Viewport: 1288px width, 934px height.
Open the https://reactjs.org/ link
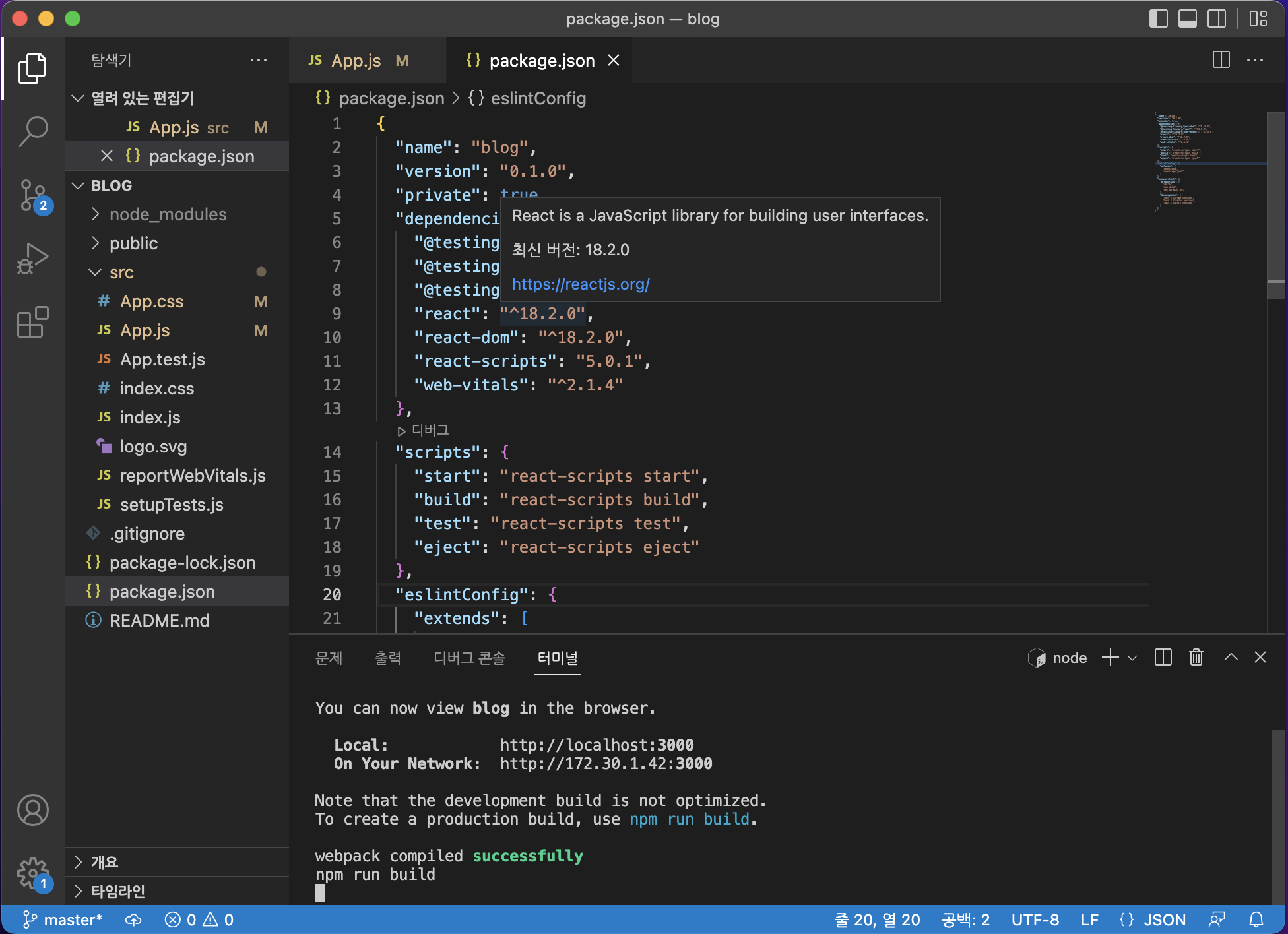(x=581, y=284)
